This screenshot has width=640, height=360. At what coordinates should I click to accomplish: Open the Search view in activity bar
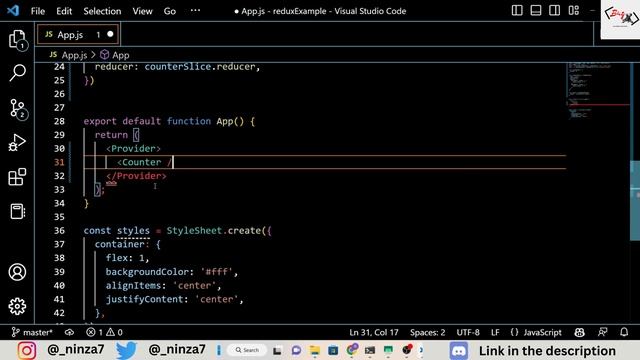17,73
